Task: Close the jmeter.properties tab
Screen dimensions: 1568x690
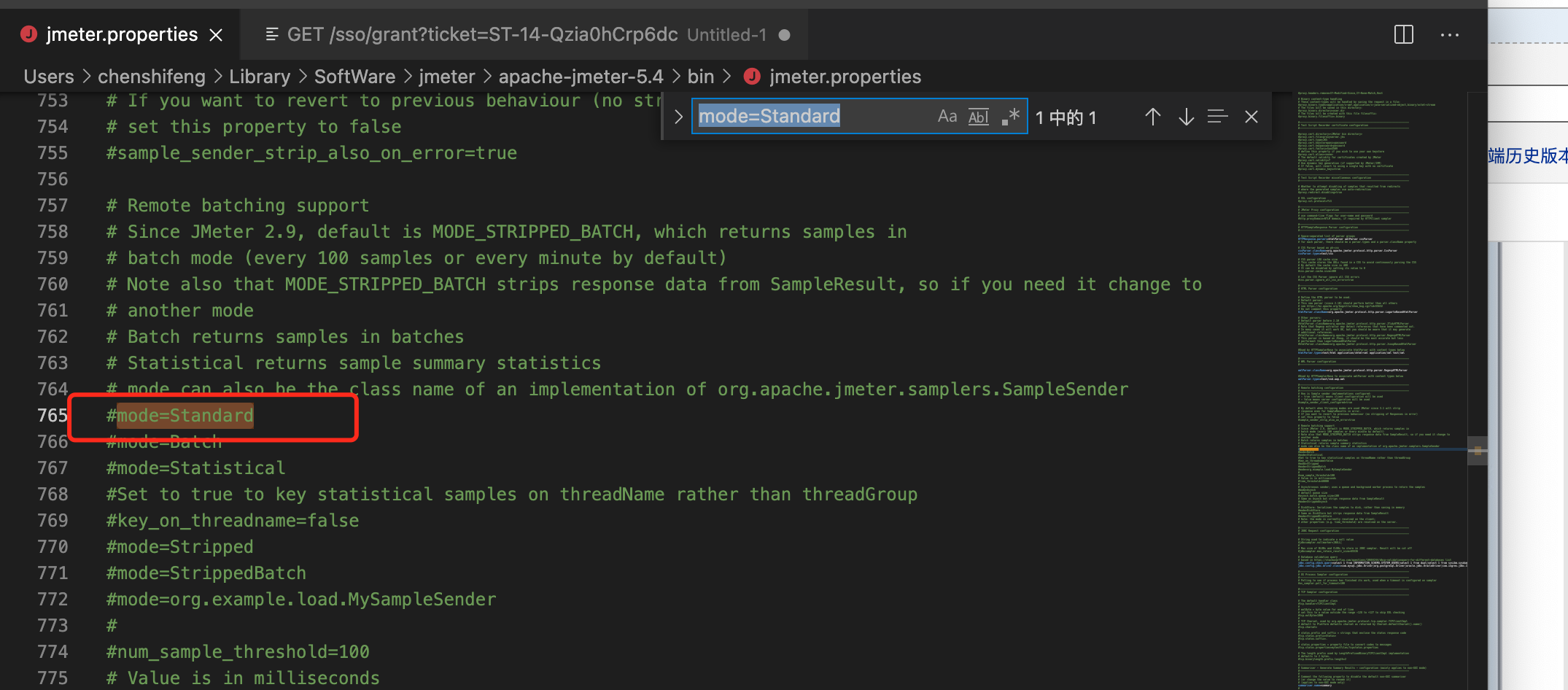Action: [x=216, y=35]
